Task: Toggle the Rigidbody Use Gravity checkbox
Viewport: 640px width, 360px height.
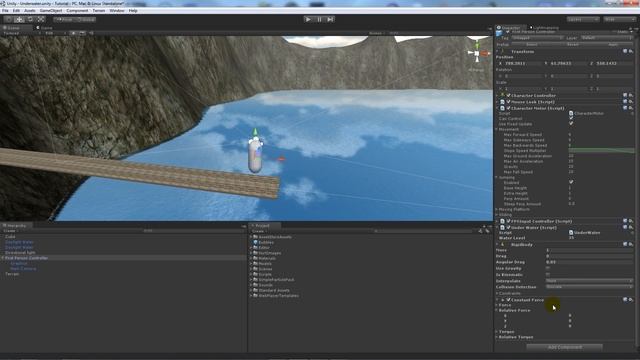Action: [548, 268]
